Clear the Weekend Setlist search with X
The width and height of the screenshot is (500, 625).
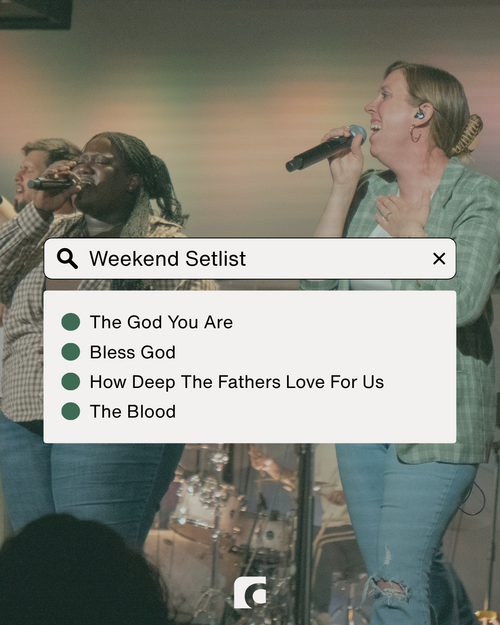(x=439, y=259)
